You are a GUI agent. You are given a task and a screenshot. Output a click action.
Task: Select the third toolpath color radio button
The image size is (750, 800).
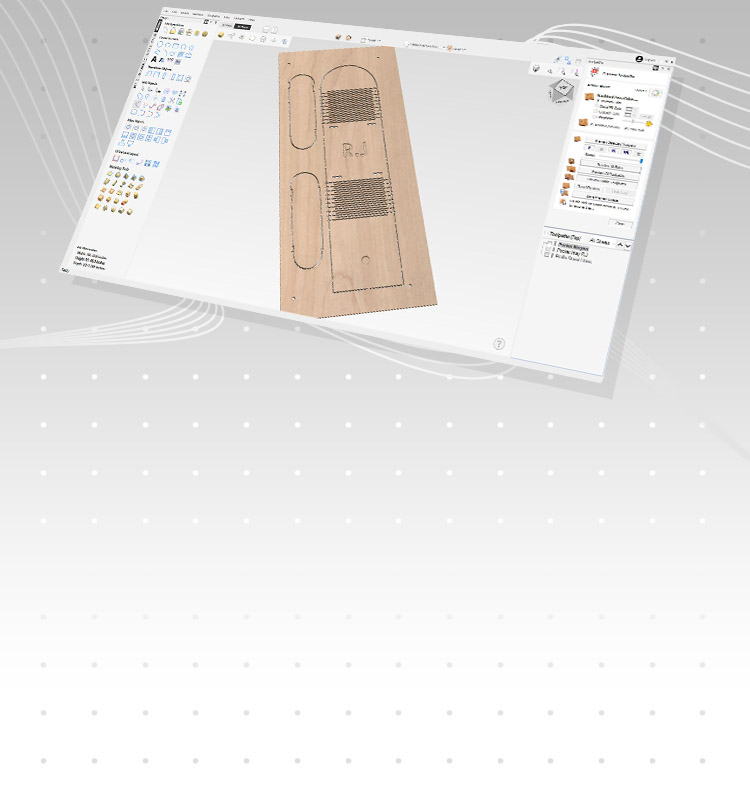tap(594, 117)
